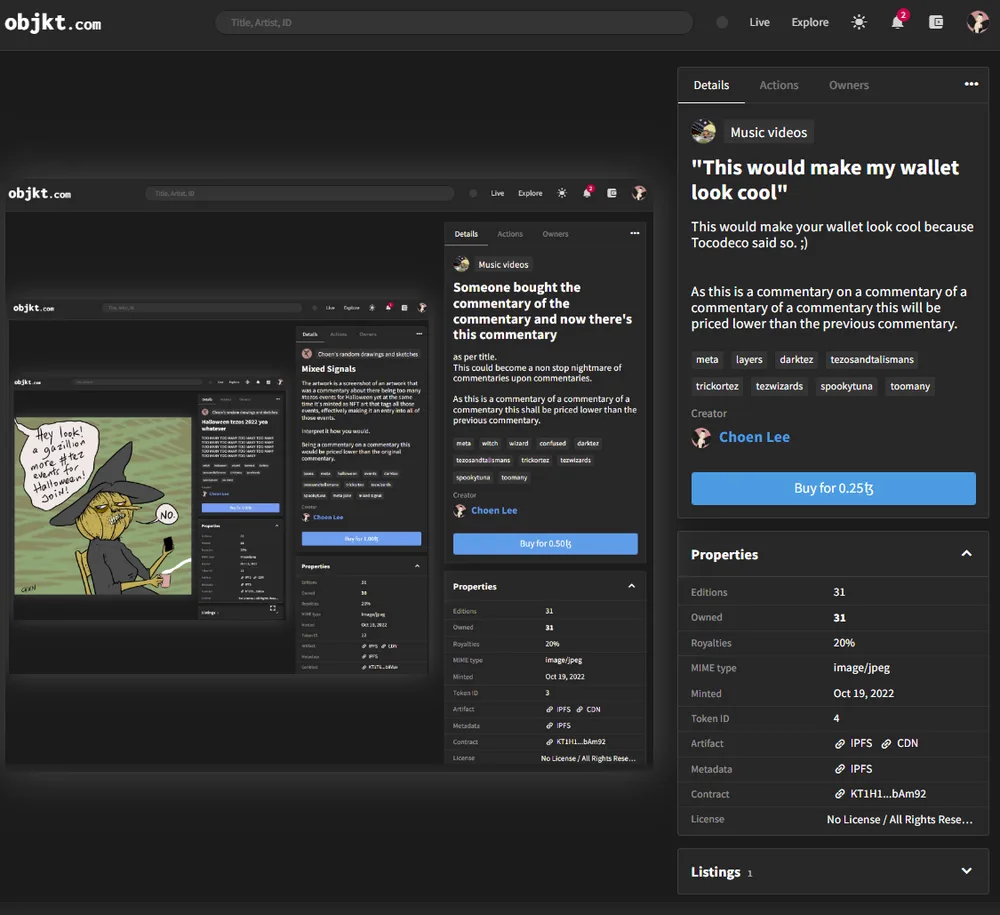
Task: Select the toomany tag
Action: 910,386
